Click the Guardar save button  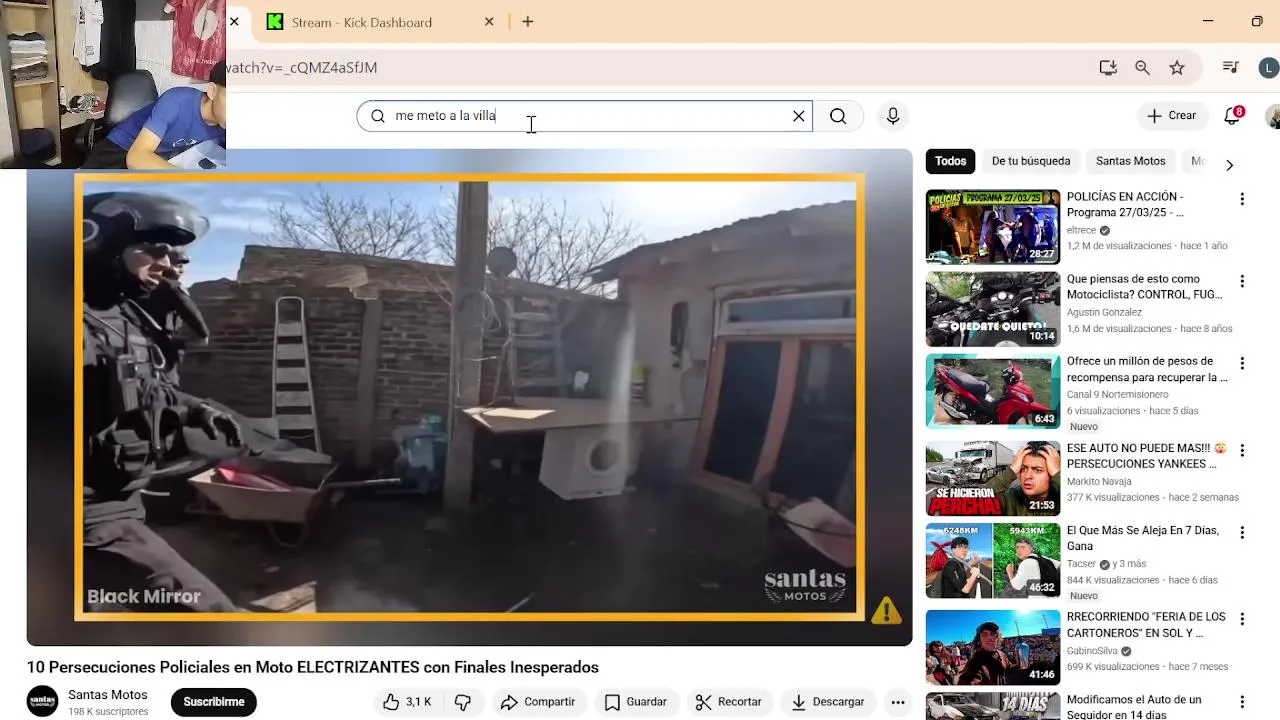point(636,702)
